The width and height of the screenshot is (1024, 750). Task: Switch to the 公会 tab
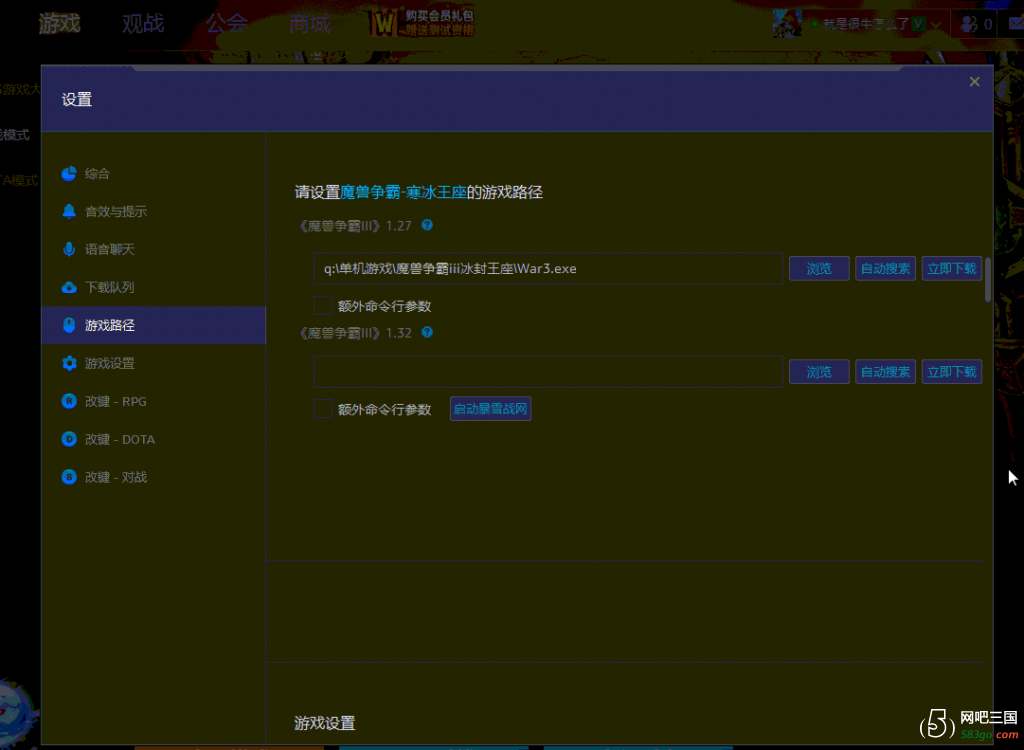(227, 24)
